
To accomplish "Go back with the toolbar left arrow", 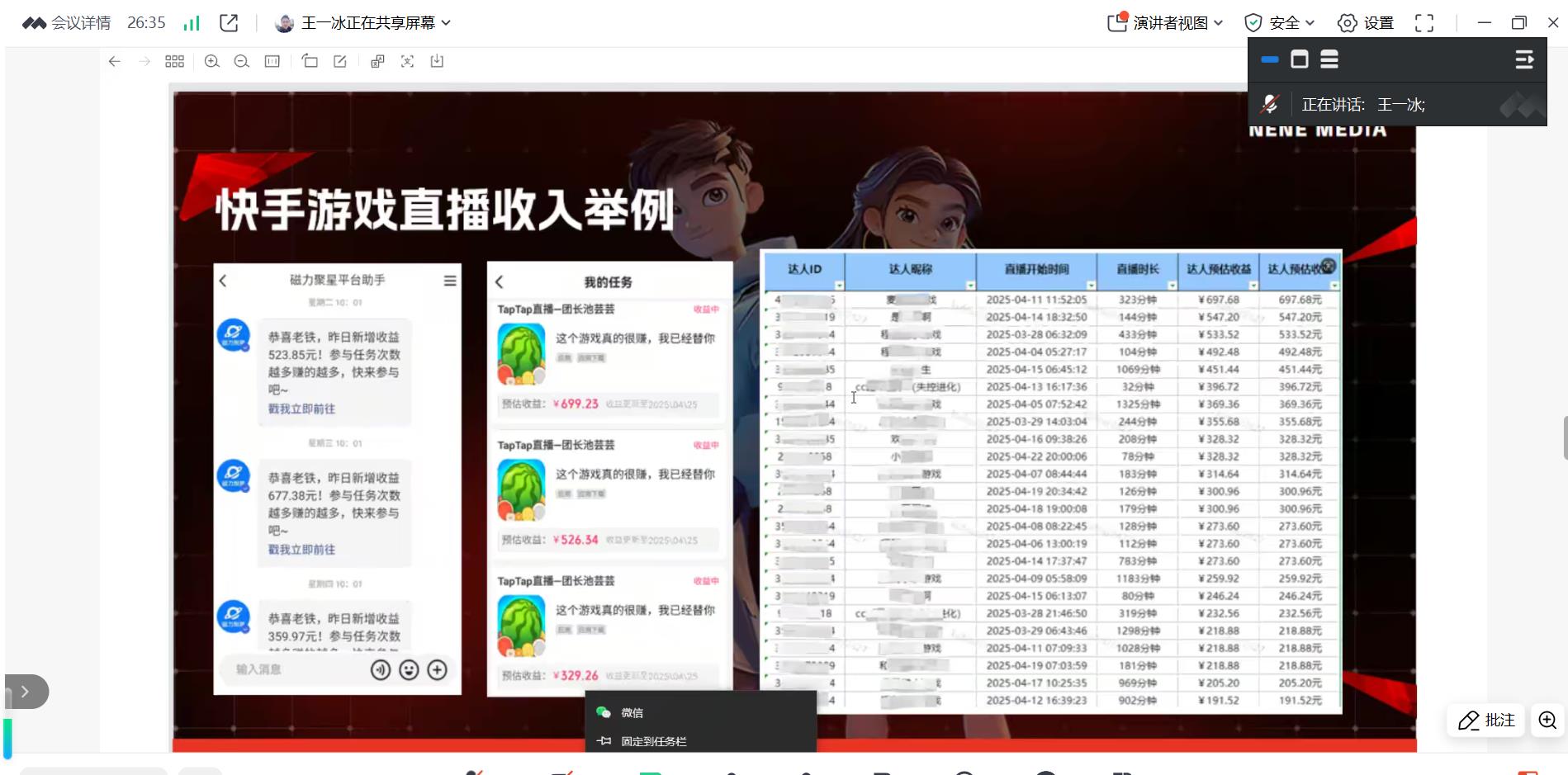I will tap(115, 61).
